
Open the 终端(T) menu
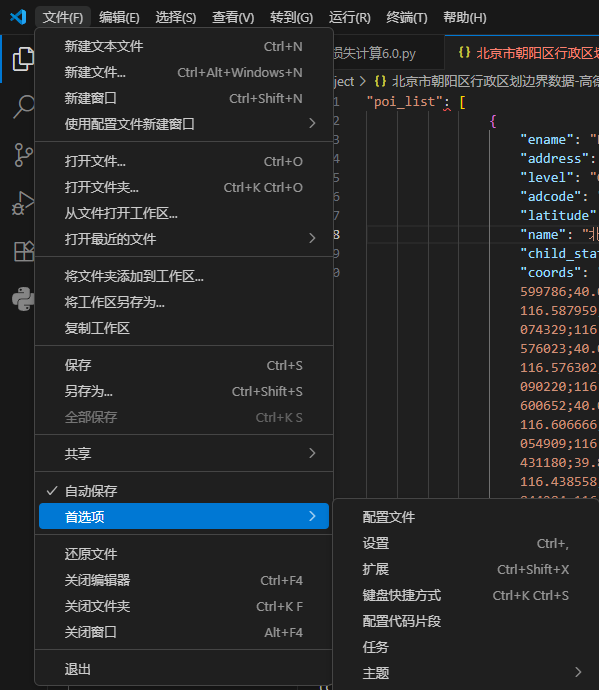click(x=407, y=18)
